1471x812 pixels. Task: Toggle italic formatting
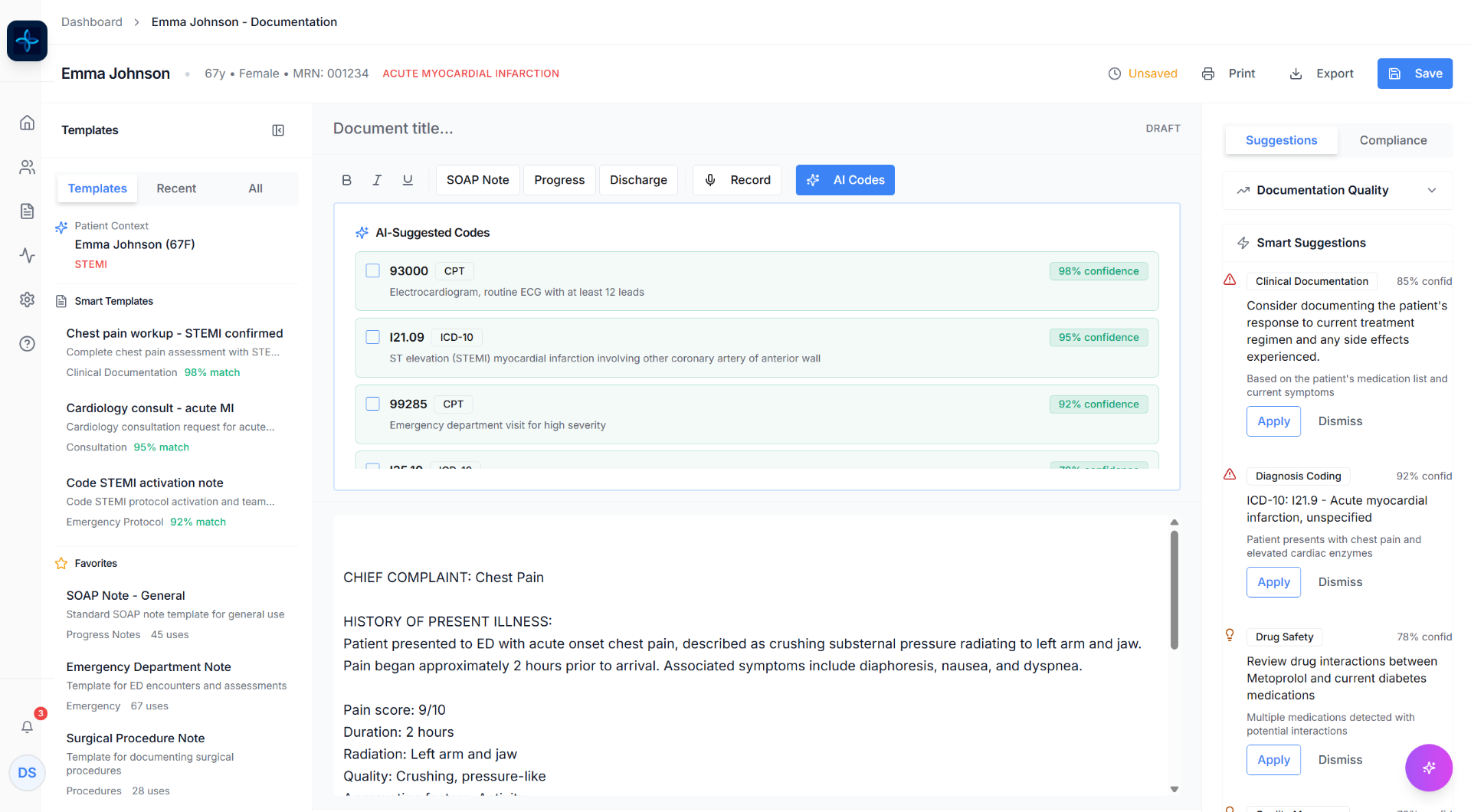[377, 180]
